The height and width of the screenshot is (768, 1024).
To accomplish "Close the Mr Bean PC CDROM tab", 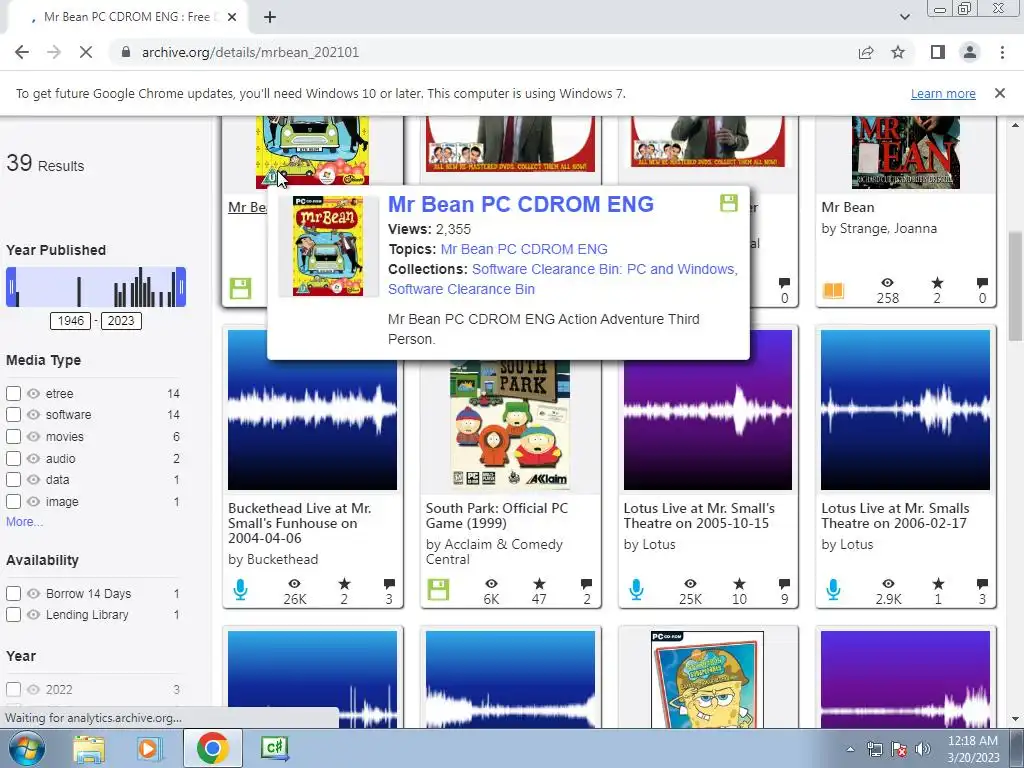I will tap(232, 17).
